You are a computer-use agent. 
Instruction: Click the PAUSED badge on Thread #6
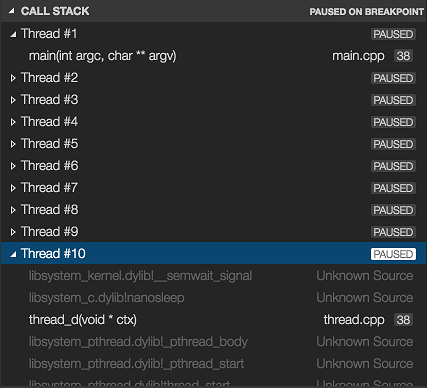(x=393, y=166)
